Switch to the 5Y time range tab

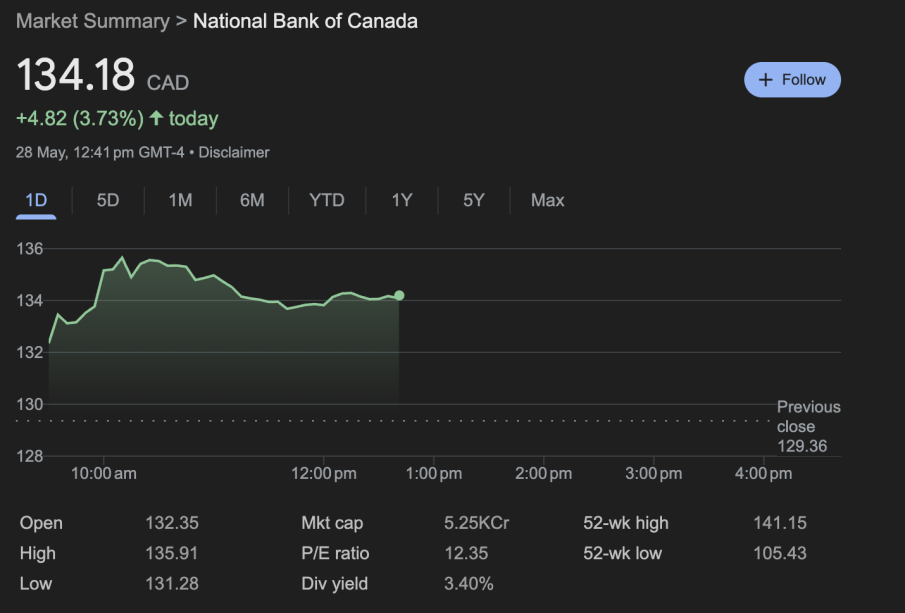[x=473, y=200]
